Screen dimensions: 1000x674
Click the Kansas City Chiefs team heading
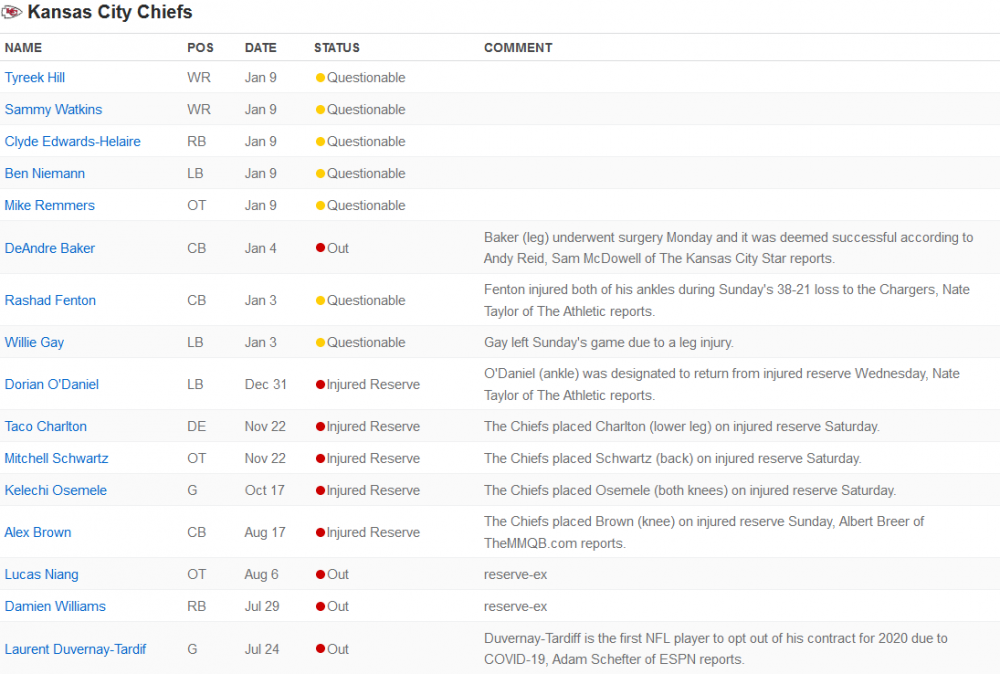110,12
